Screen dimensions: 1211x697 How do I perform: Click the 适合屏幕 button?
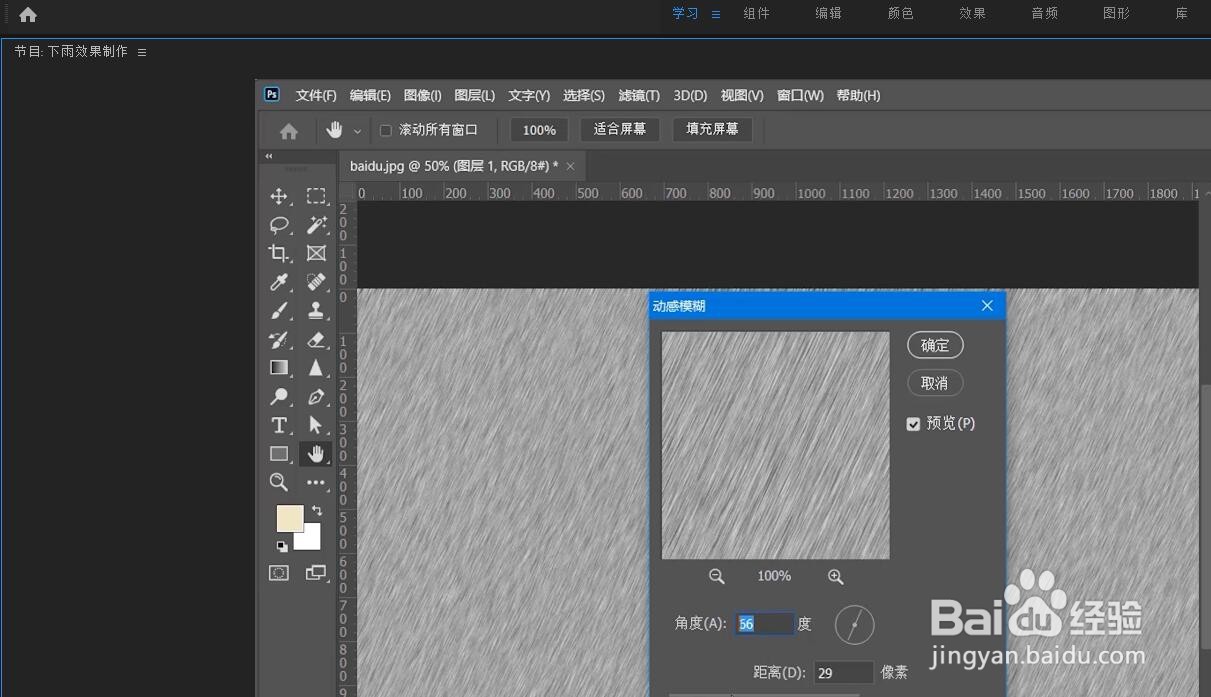(x=620, y=130)
